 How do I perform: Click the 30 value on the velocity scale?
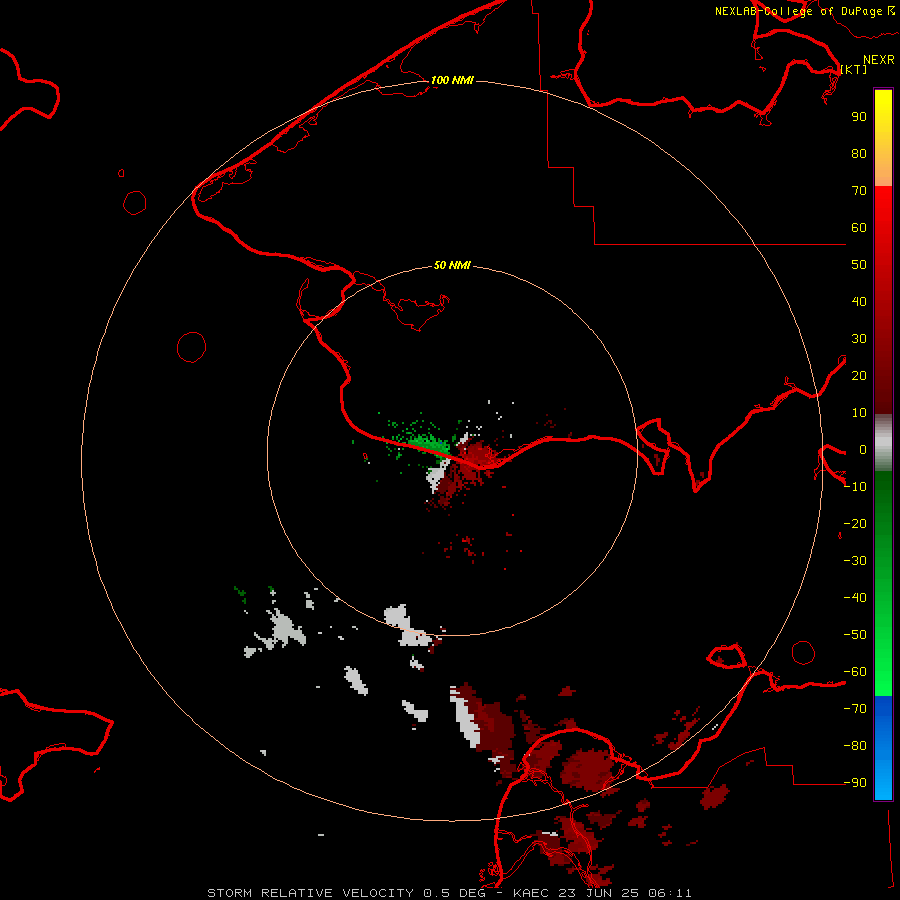pyautogui.click(x=859, y=339)
